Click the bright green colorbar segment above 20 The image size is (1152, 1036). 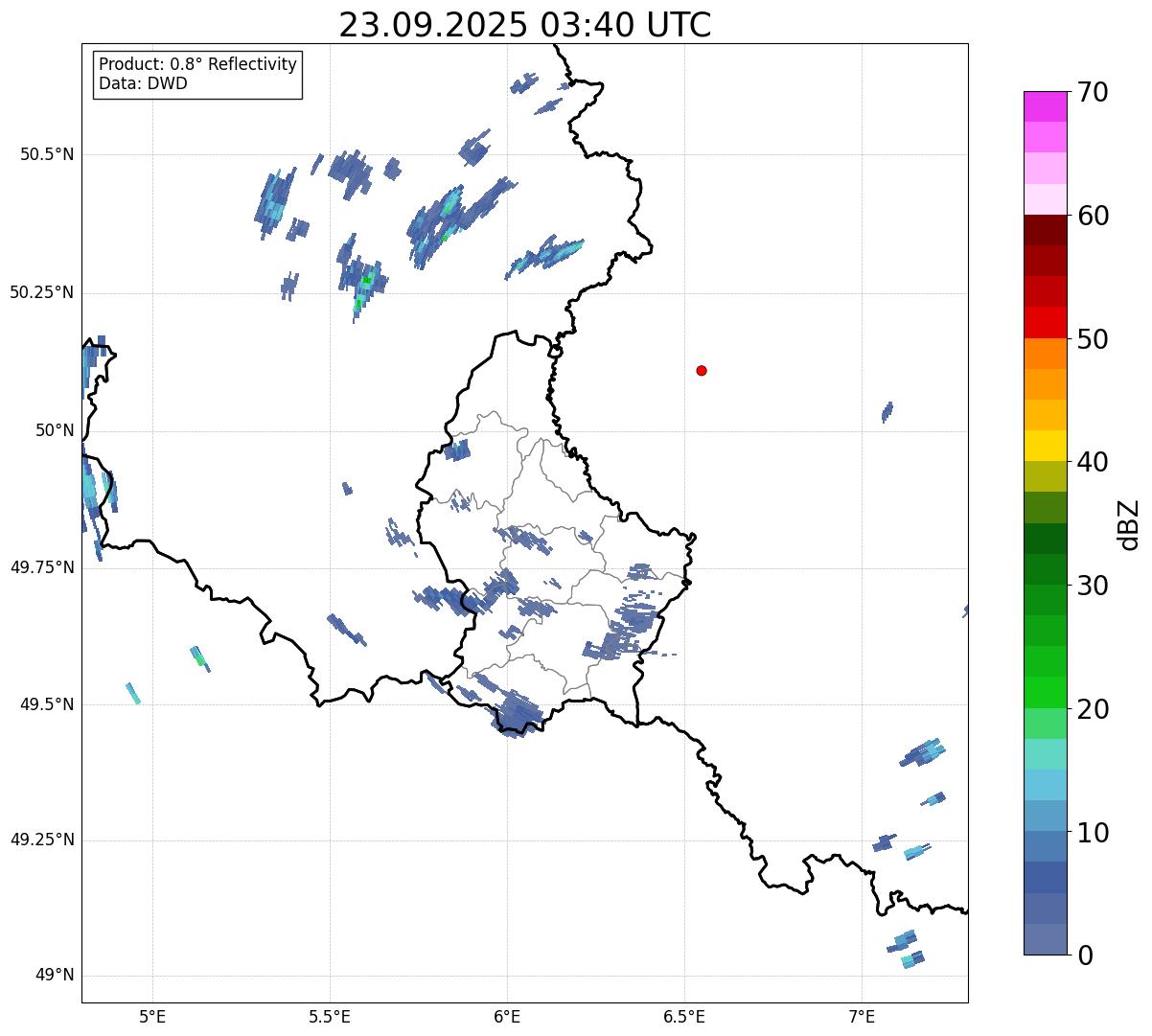click(x=1045, y=692)
